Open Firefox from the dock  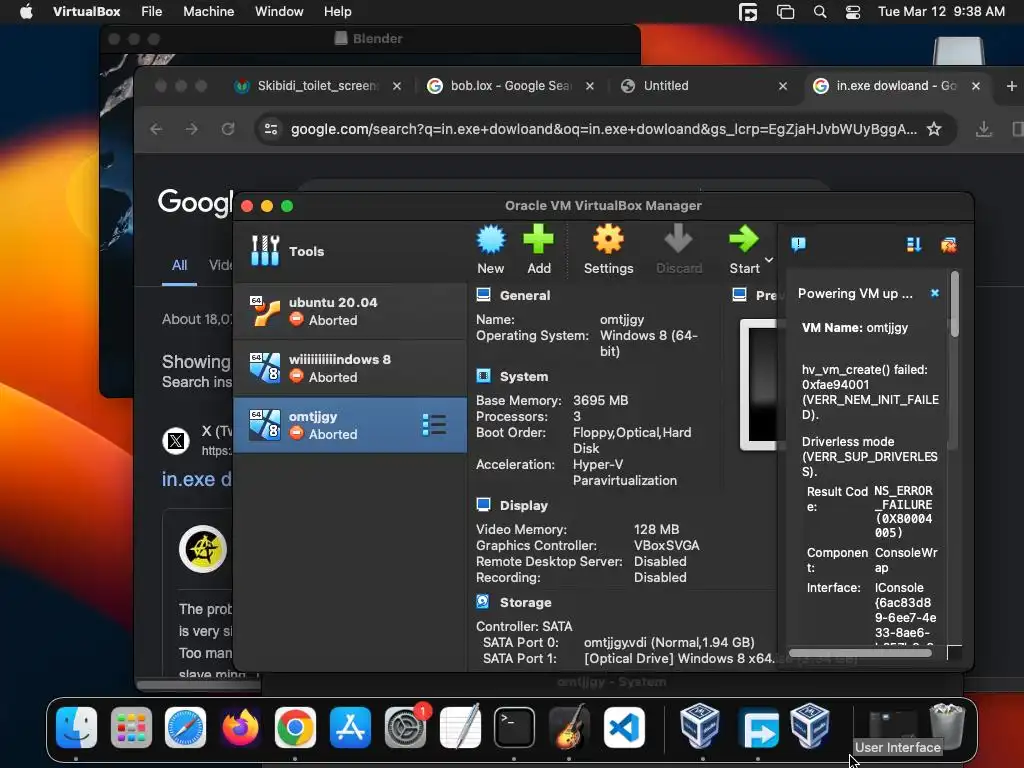point(240,727)
